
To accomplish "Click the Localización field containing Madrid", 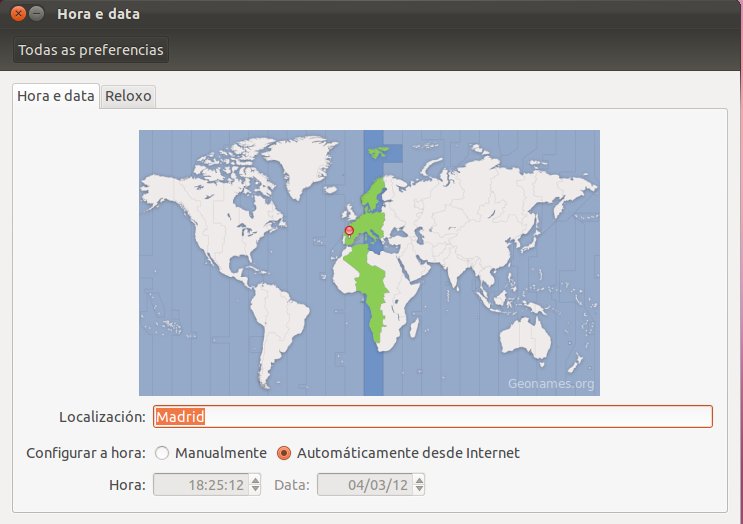I will 433,416.
